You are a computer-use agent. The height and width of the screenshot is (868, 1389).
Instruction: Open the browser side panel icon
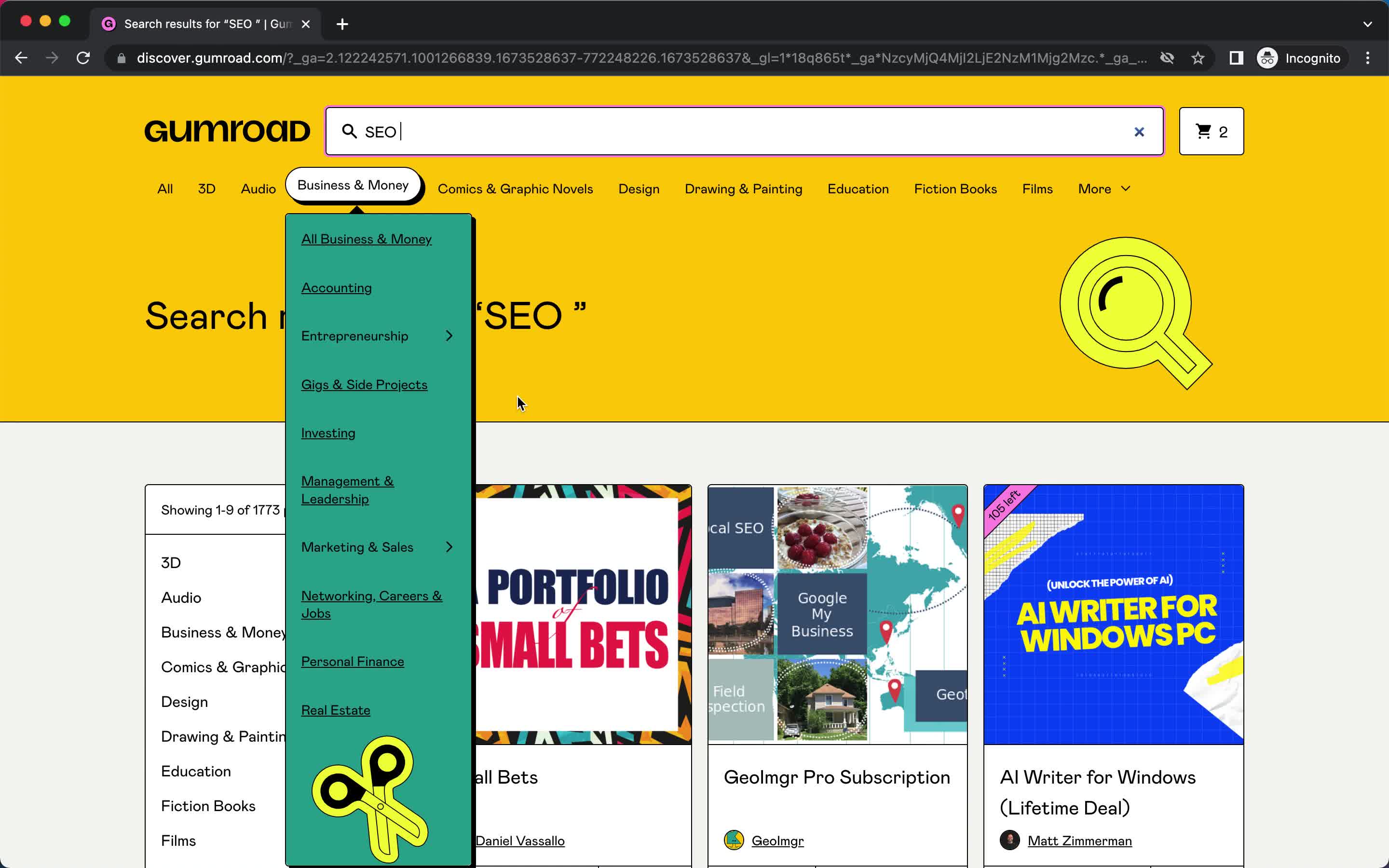pyautogui.click(x=1236, y=58)
